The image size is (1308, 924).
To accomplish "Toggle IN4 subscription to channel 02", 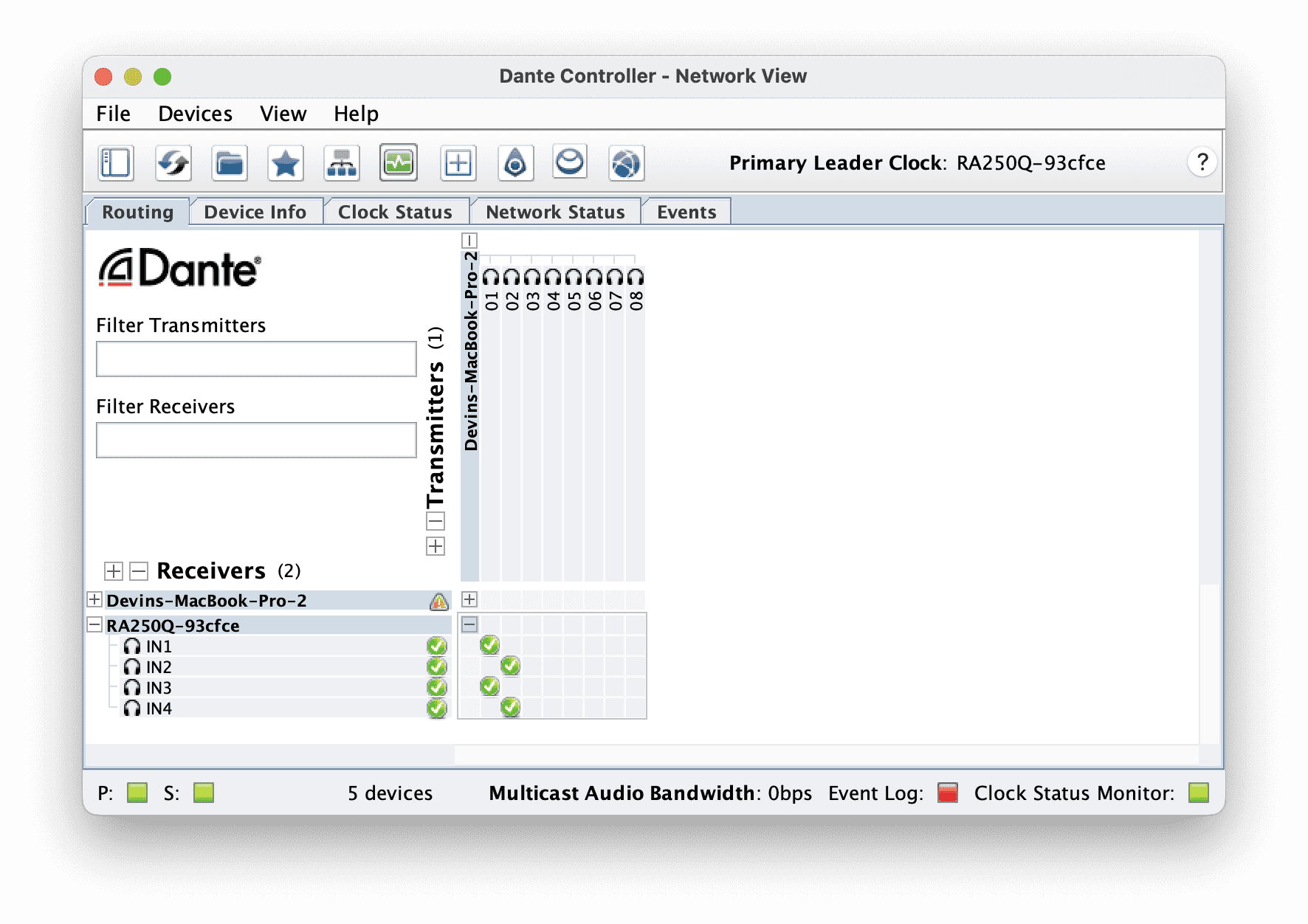I will (510, 708).
